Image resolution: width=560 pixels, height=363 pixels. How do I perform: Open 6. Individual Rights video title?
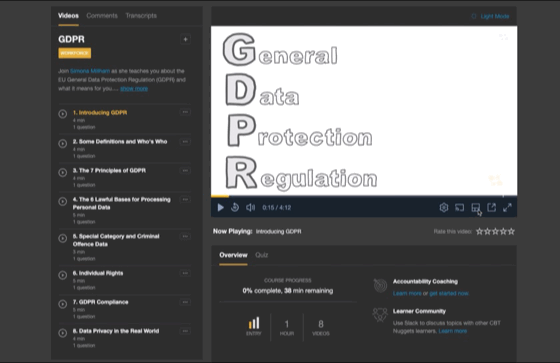(x=98, y=273)
